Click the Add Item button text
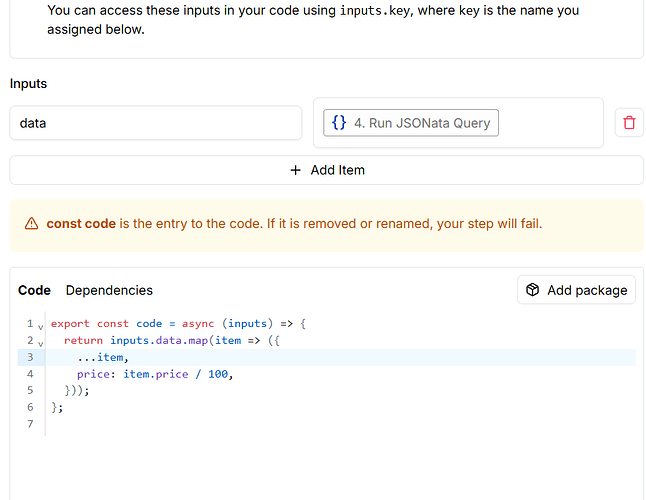646x500 pixels. point(337,170)
